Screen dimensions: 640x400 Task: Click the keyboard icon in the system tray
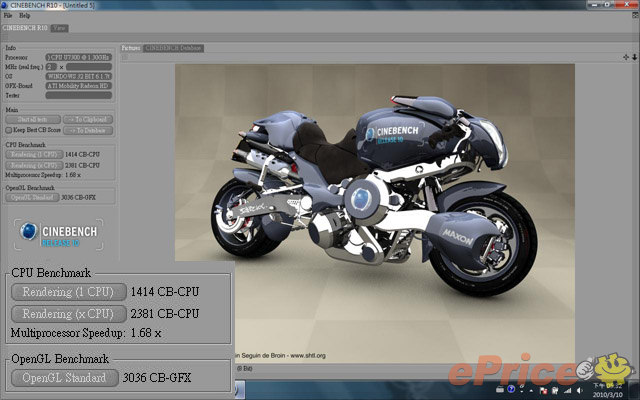tap(500, 390)
